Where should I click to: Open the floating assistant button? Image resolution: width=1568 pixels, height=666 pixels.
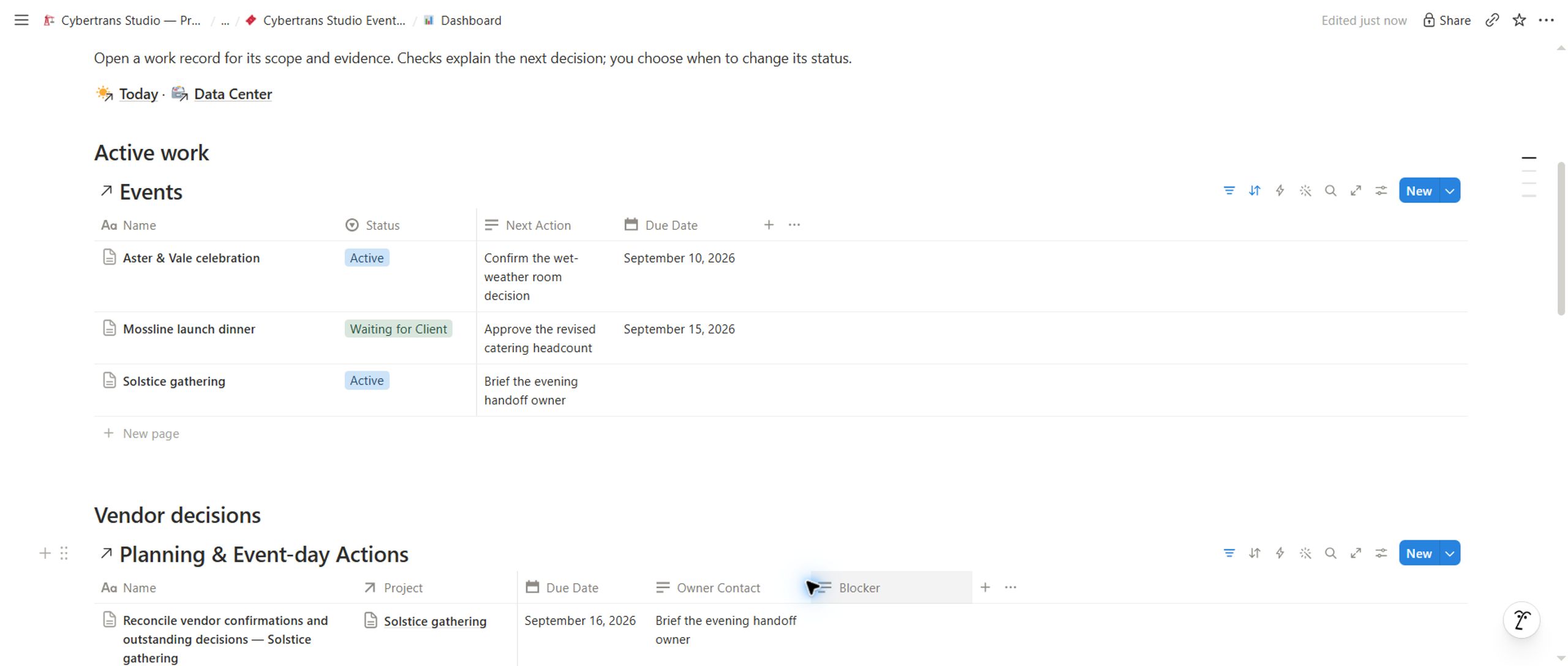click(1522, 620)
